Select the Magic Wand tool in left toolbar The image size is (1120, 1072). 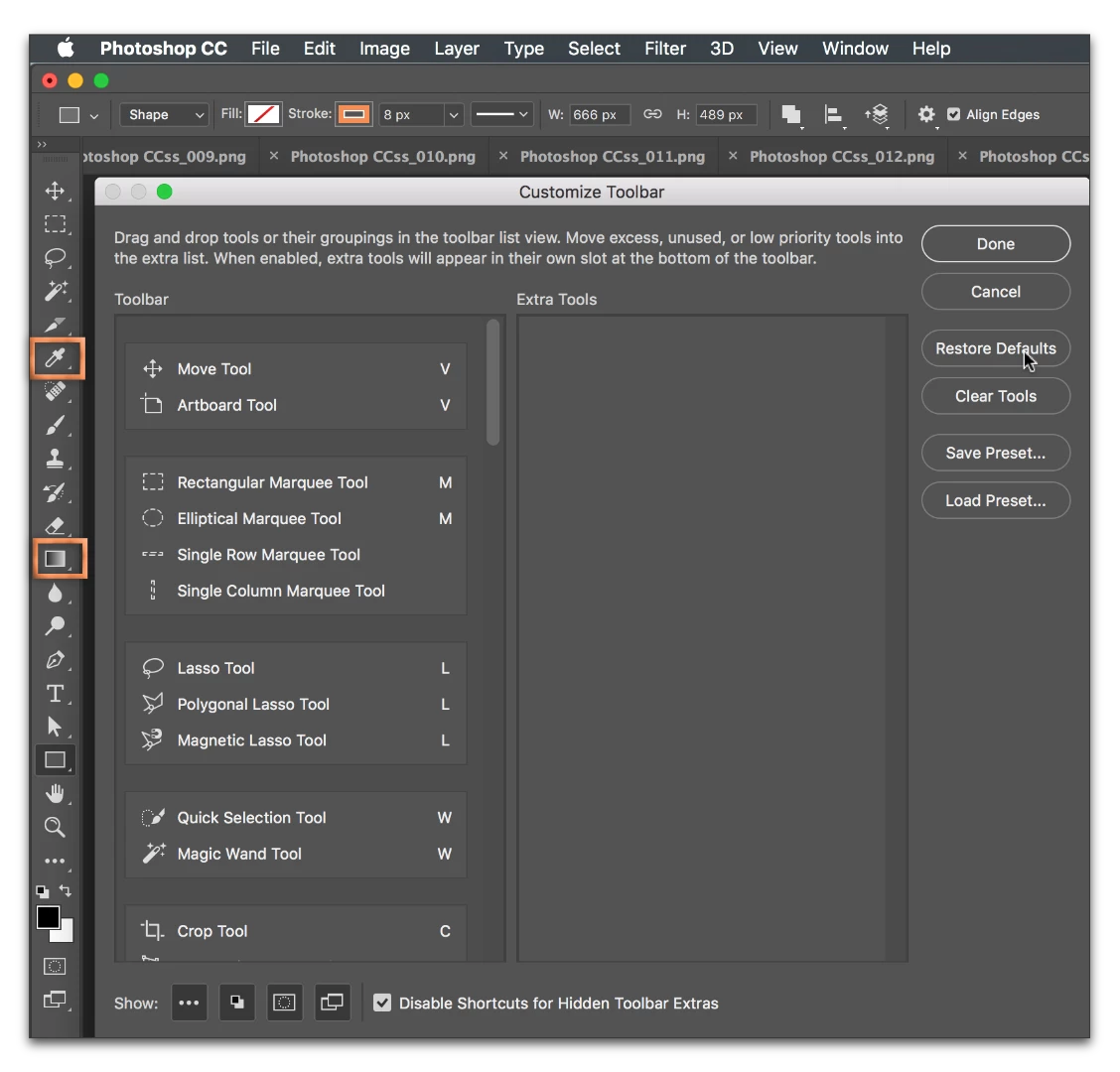[x=55, y=292]
